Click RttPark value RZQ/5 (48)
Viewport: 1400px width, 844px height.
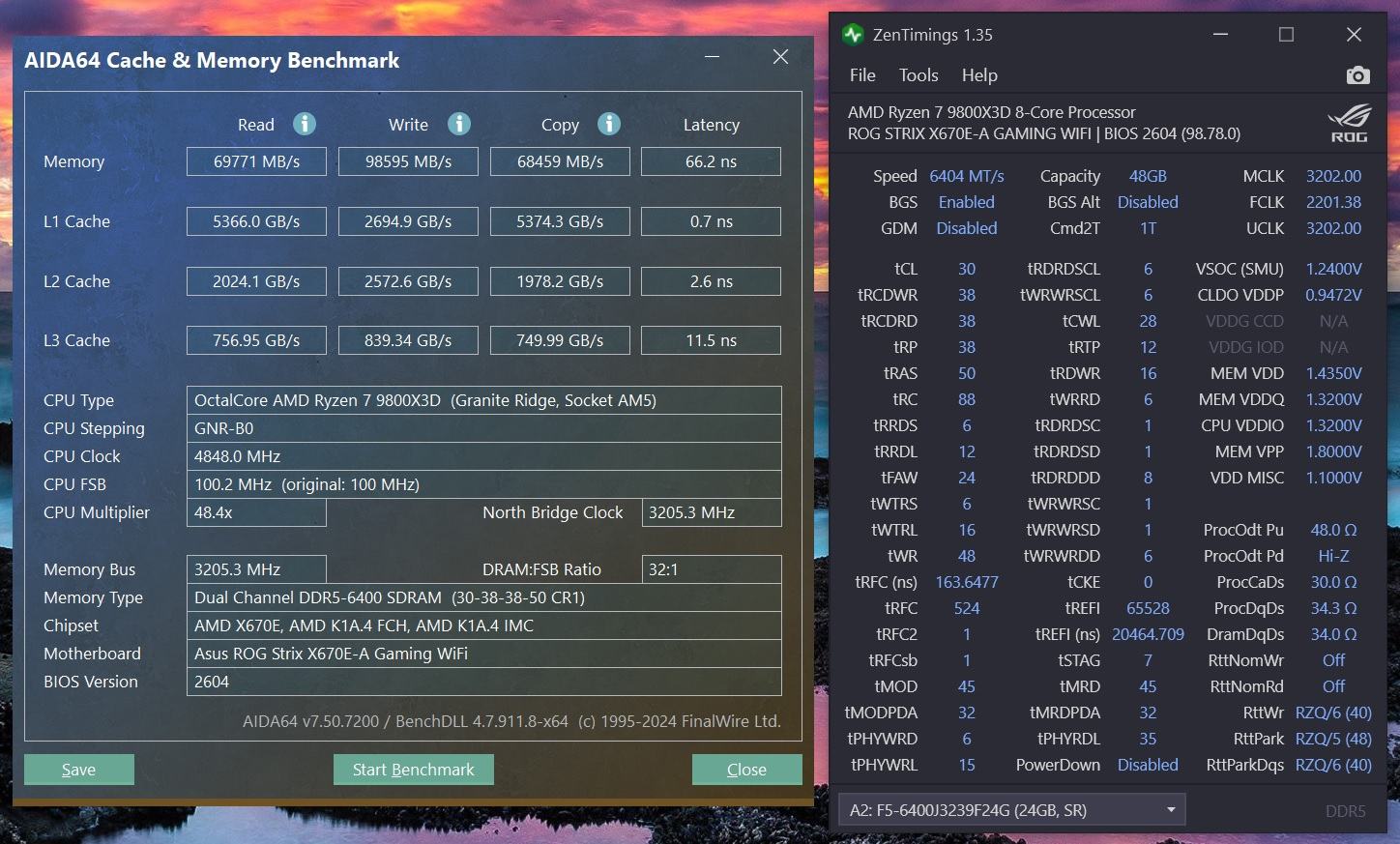tap(1333, 739)
